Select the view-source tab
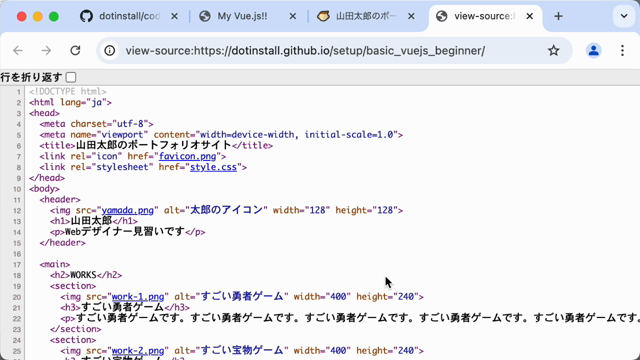 [485, 16]
